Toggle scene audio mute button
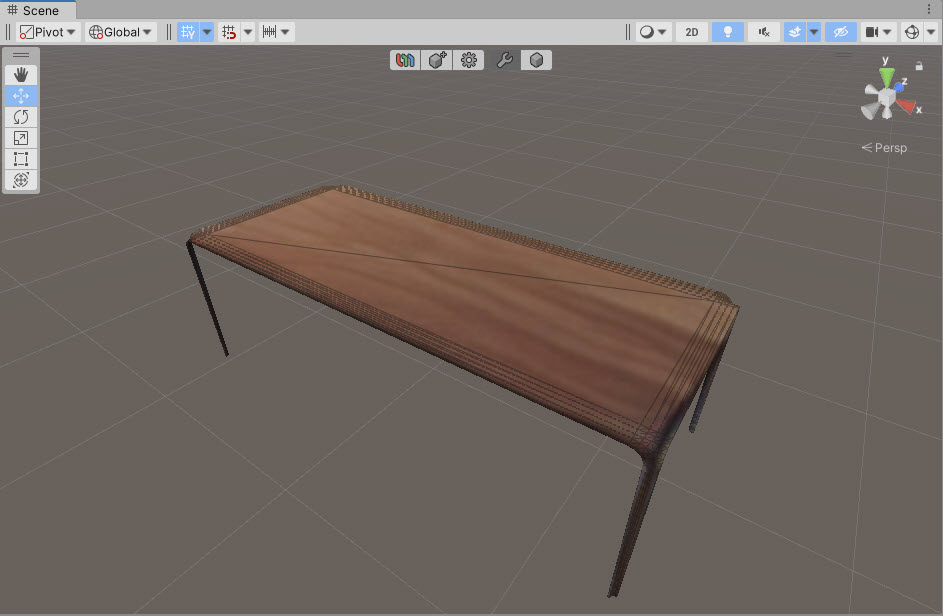 click(764, 32)
